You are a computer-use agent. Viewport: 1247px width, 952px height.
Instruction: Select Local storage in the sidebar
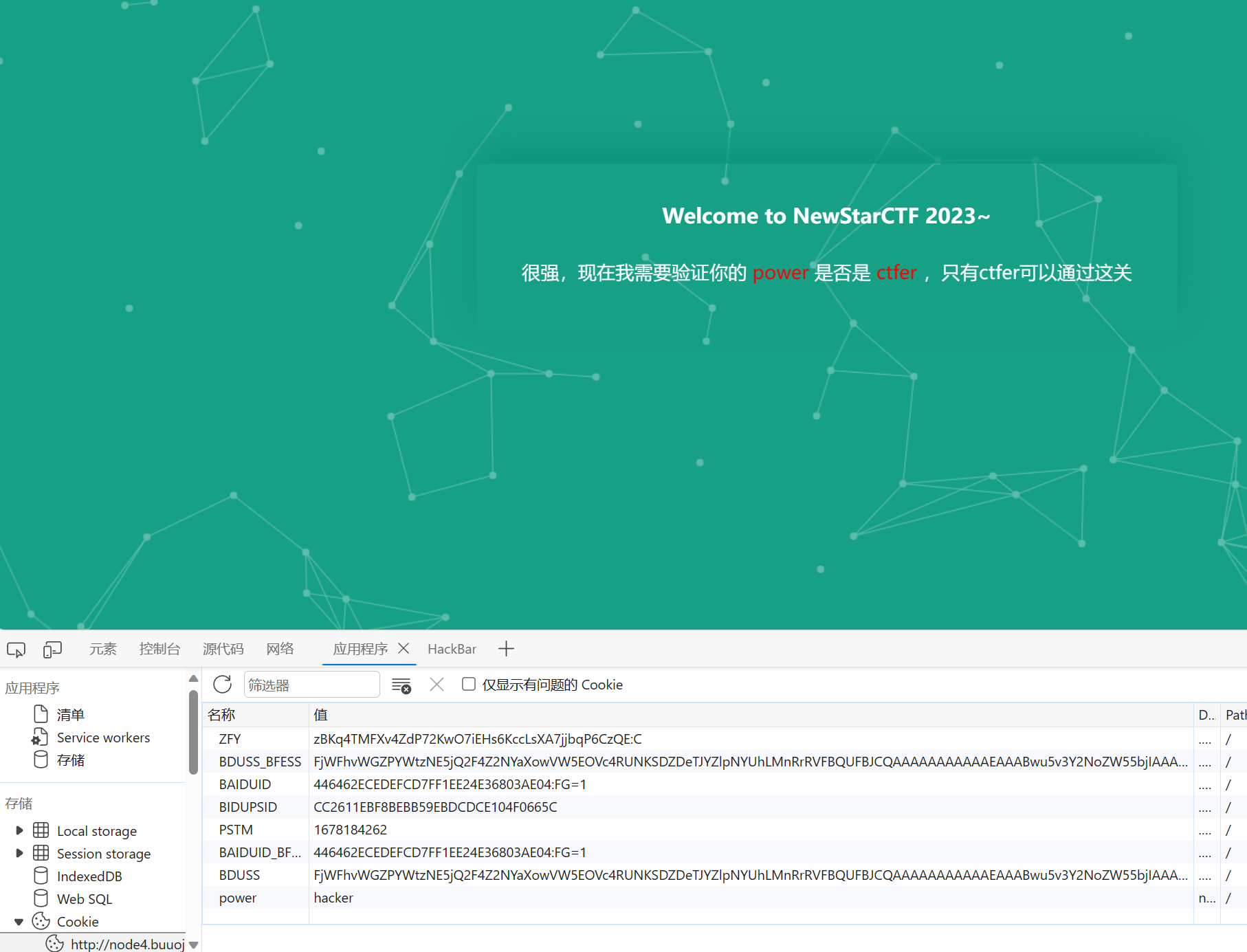point(97,831)
